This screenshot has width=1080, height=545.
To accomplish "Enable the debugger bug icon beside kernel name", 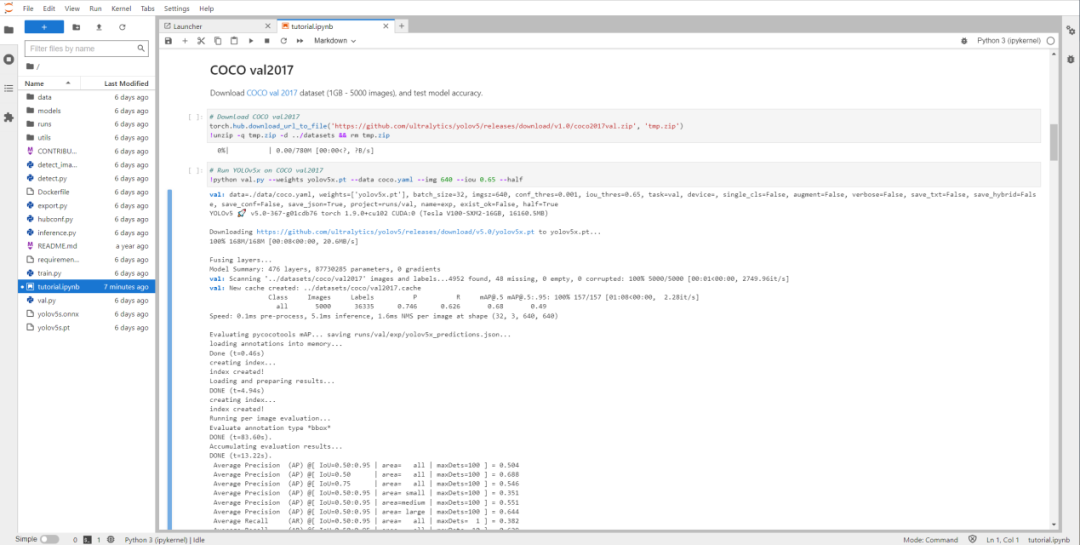I will (962, 41).
